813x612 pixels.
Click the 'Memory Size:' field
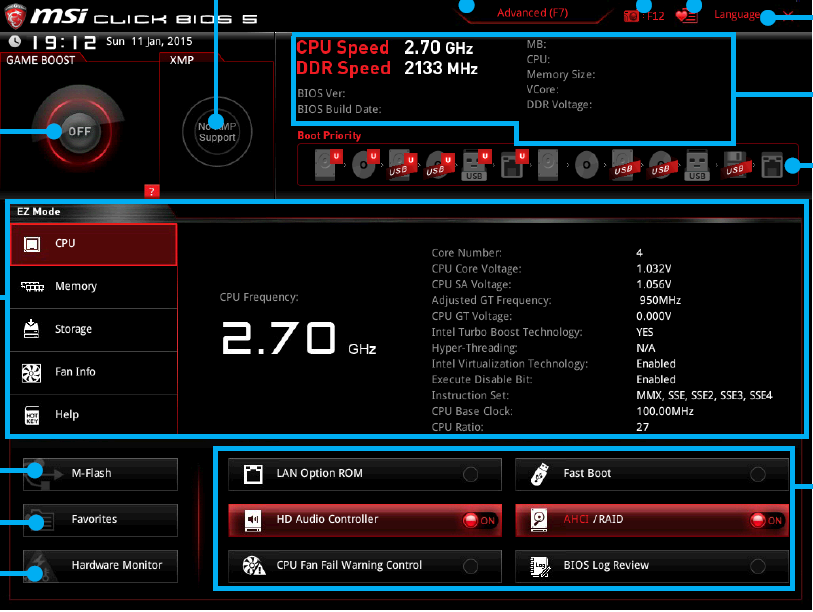560,75
